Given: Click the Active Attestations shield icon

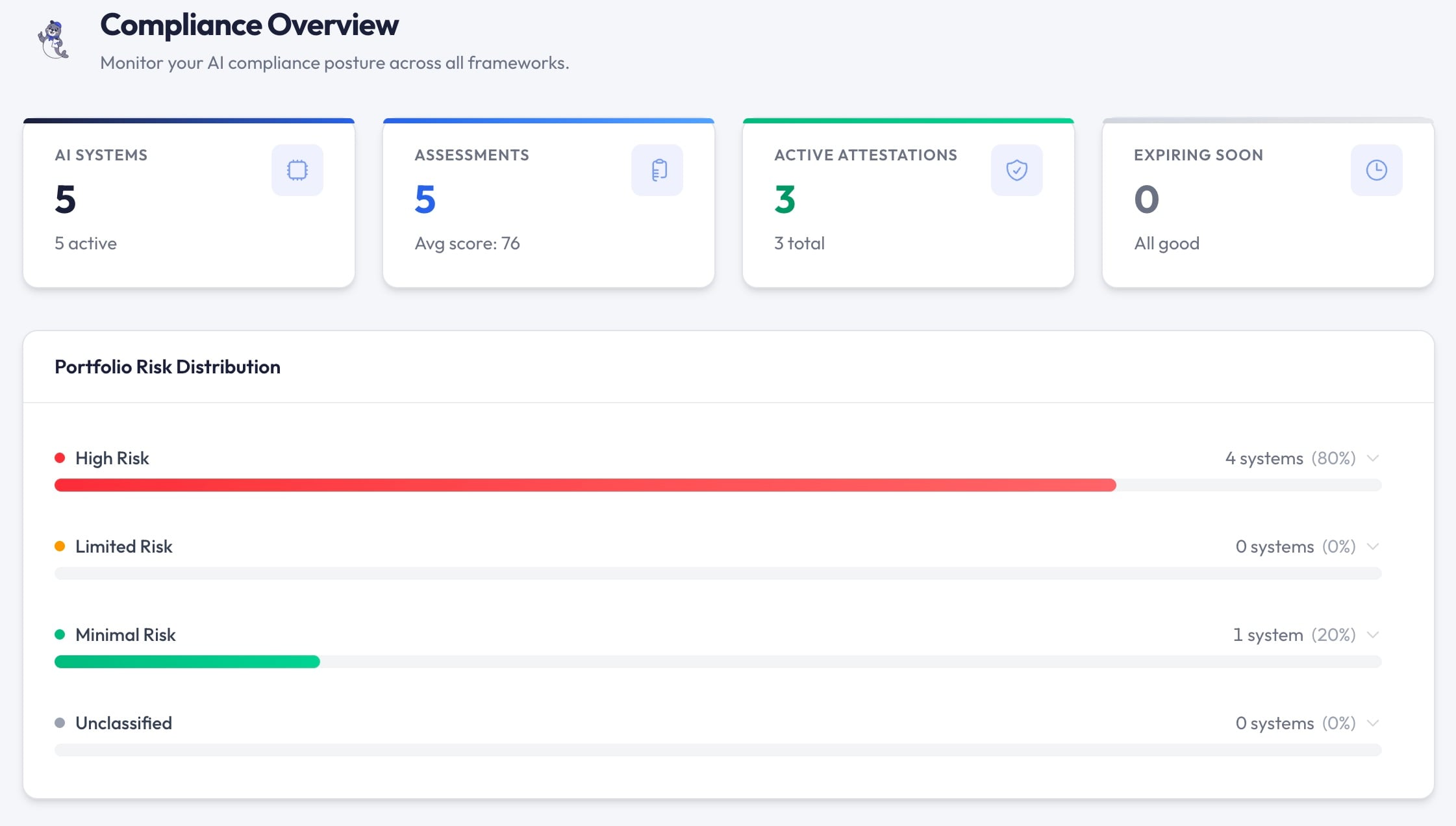Looking at the screenshot, I should click(1016, 170).
